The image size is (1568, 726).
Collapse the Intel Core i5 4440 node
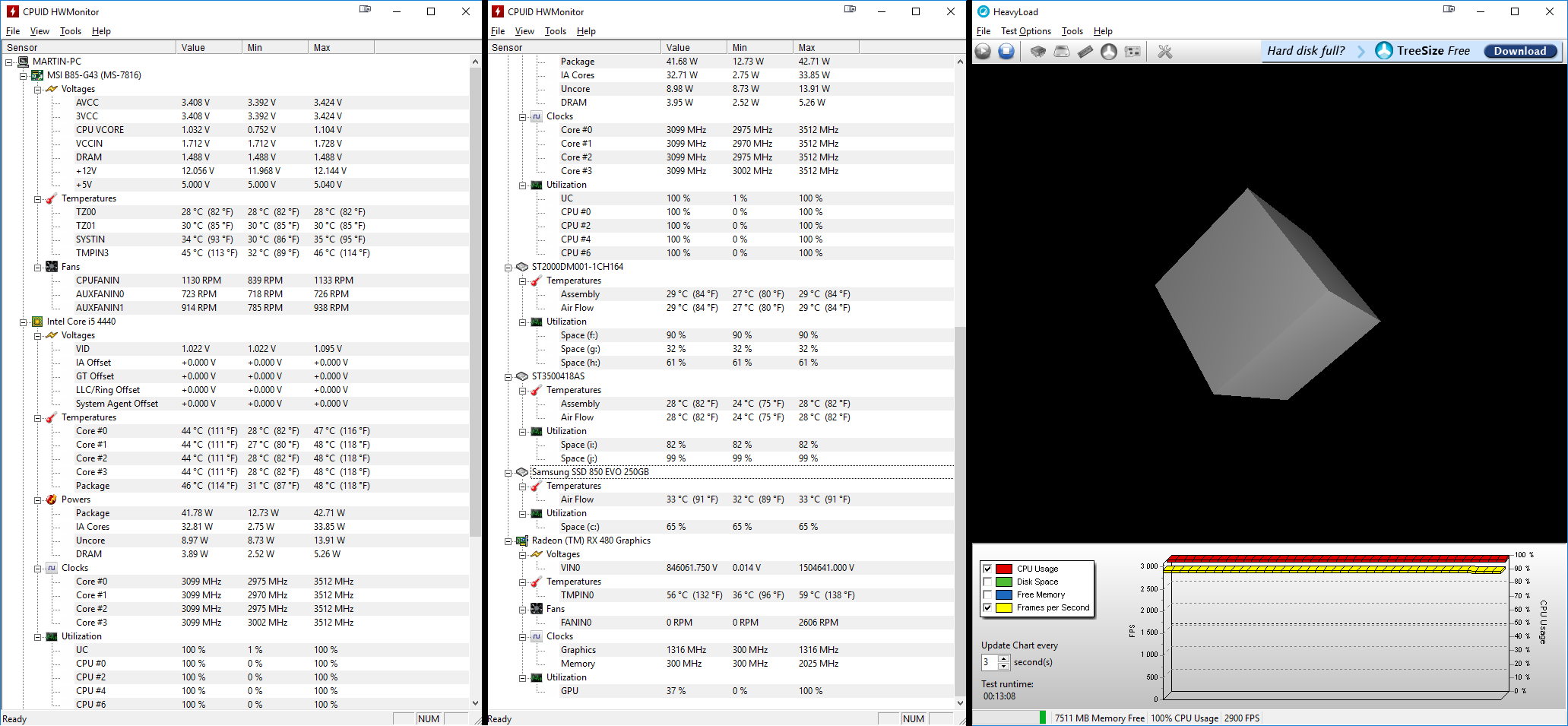pyautogui.click(x=24, y=322)
